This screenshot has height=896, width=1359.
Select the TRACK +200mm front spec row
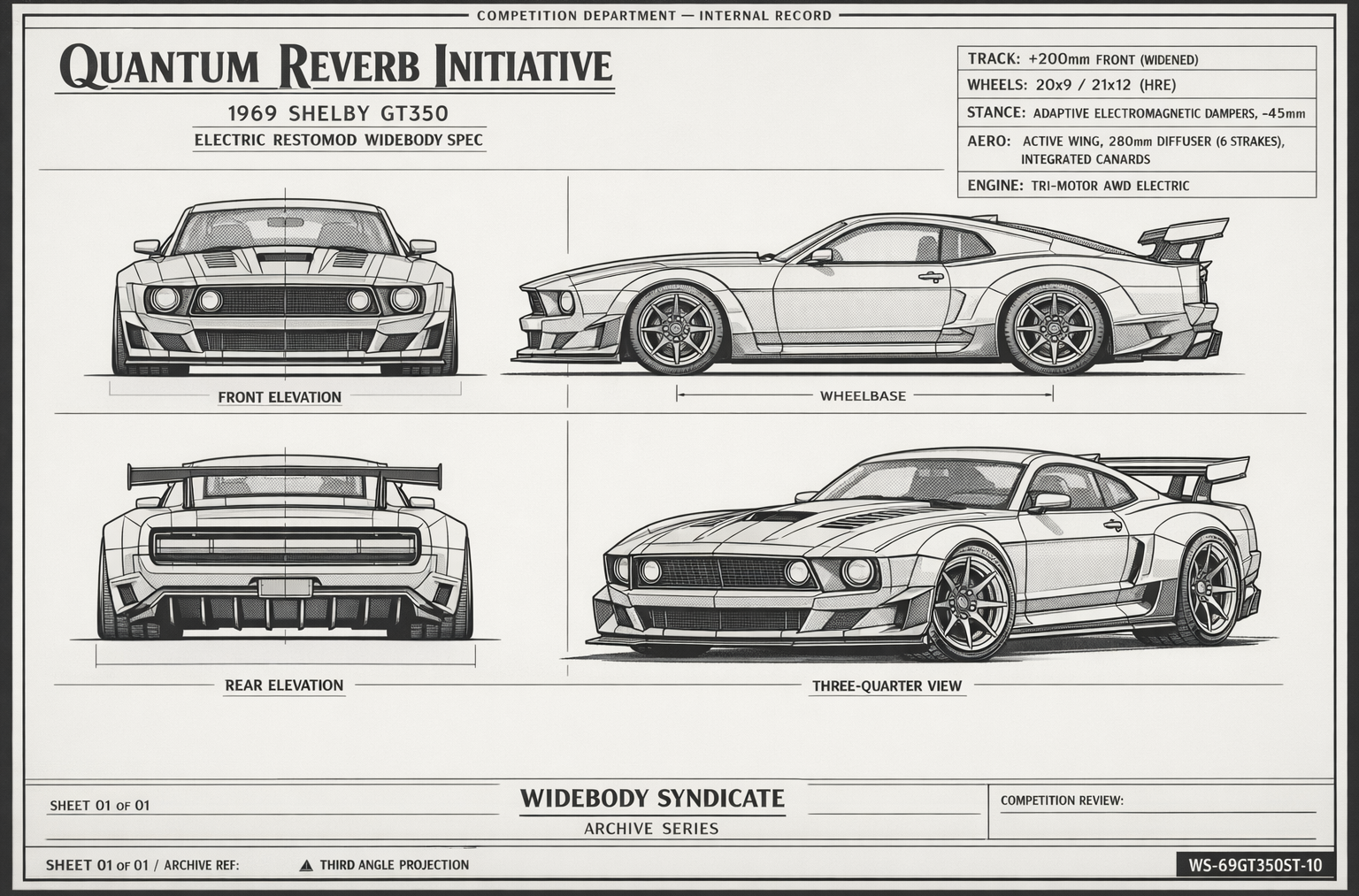click(x=1137, y=59)
